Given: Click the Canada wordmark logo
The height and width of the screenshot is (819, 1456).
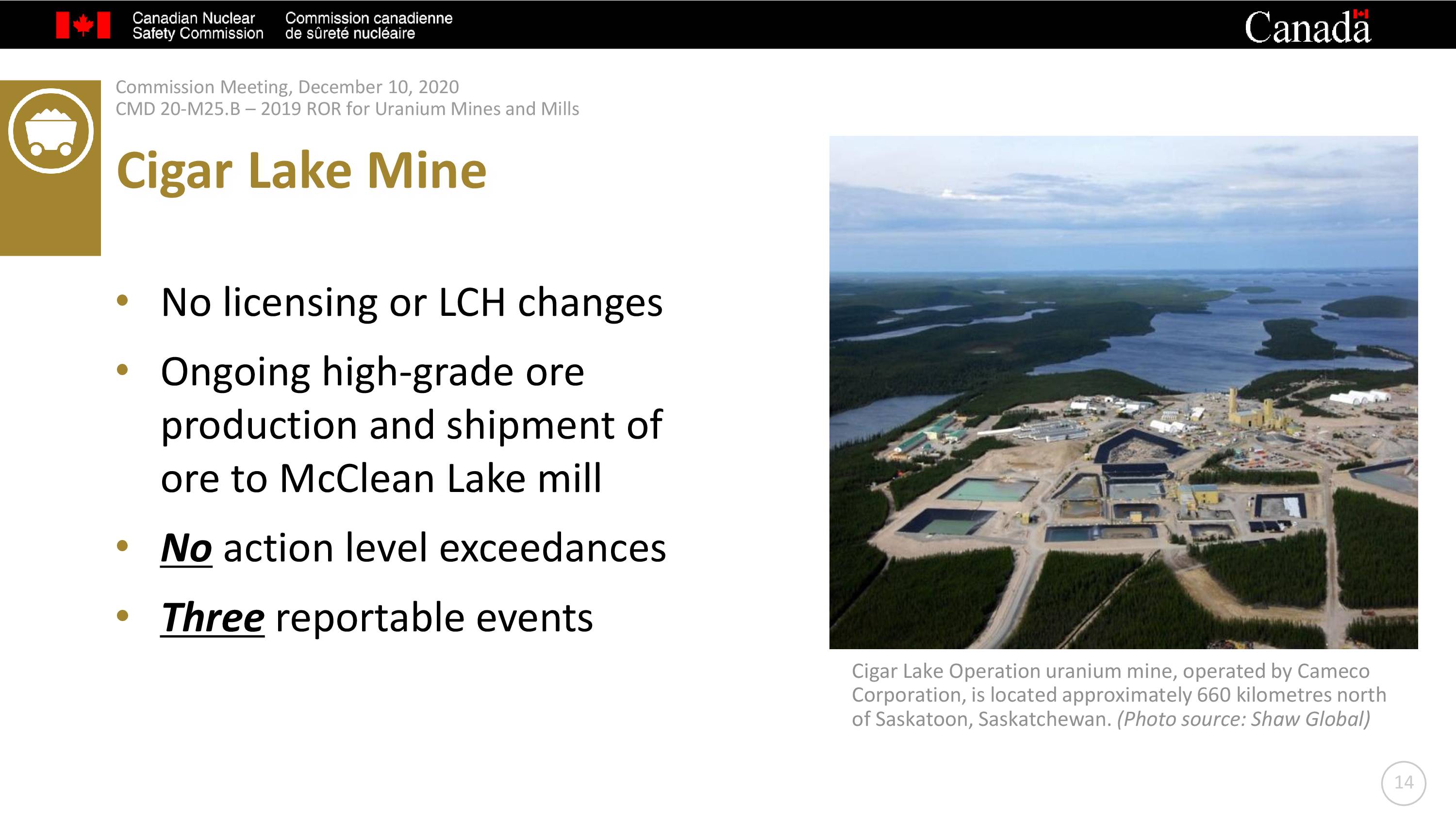Looking at the screenshot, I should coord(1307,27).
